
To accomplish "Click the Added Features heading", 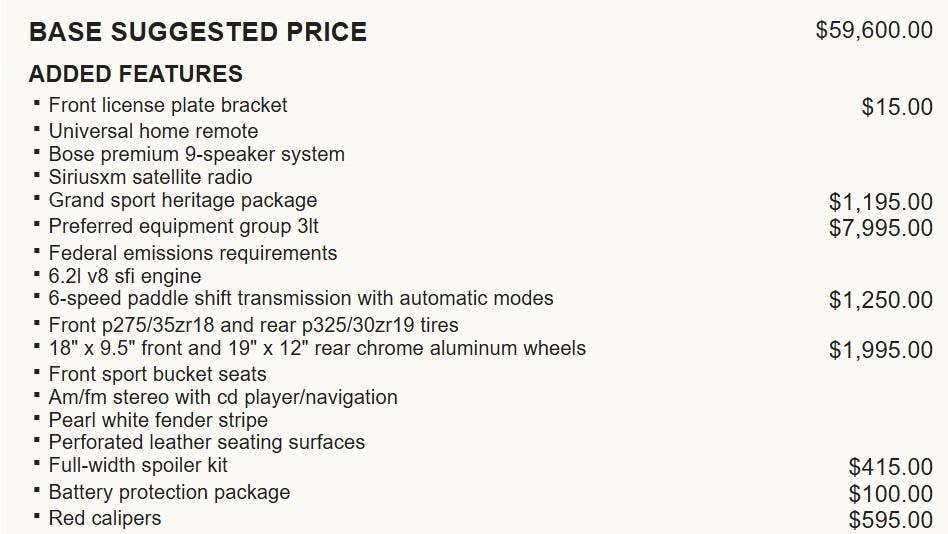I will (135, 74).
